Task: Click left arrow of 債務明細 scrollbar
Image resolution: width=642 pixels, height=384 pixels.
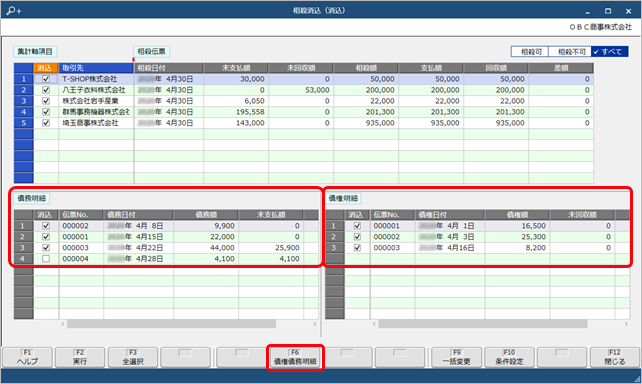Action: (63, 324)
